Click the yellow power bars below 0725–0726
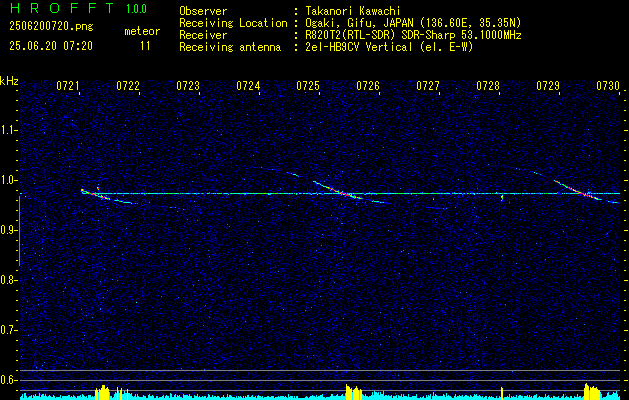 (x=353, y=392)
